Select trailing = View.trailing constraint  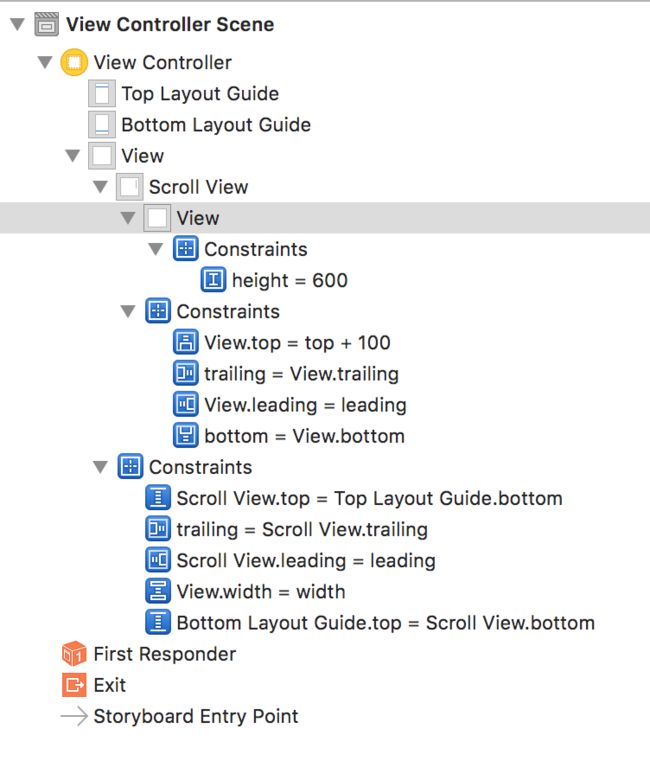[x=286, y=374]
